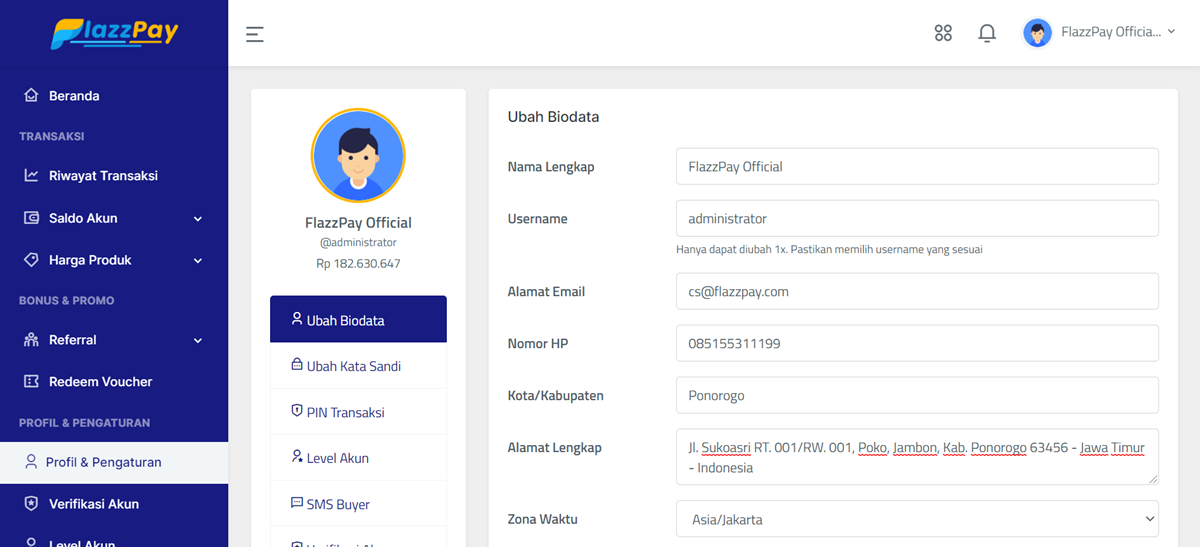The image size is (1200, 547).
Task: Open the apps grid icon in header
Action: 943,33
